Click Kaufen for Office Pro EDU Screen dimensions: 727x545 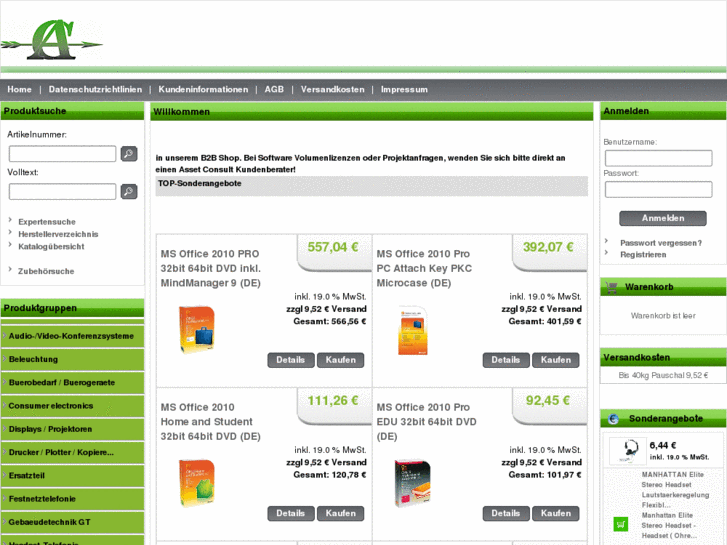tap(555, 513)
